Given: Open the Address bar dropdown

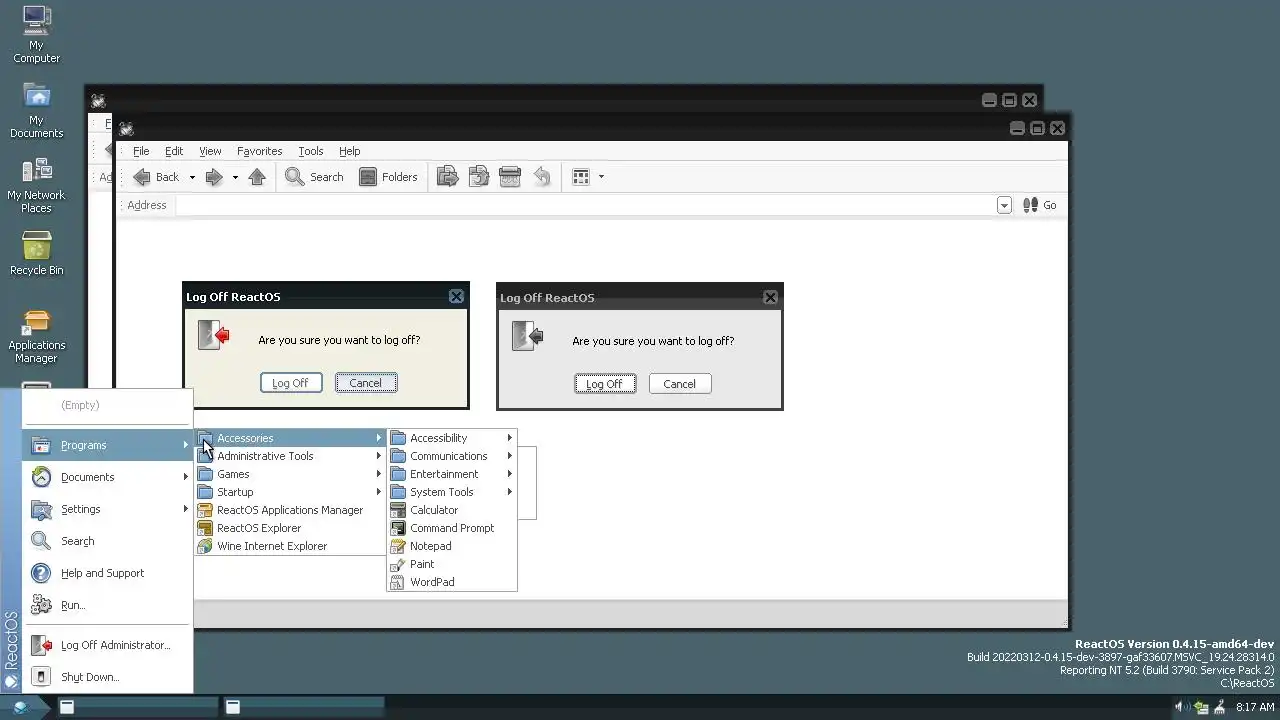Looking at the screenshot, I should coord(1004,205).
